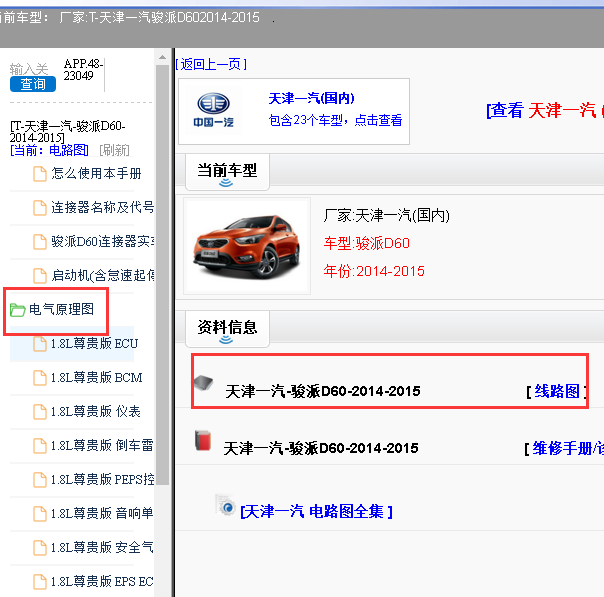Viewport: 604px width, 597px height.
Task: Click page icon next to 1.8L尊贵版 安全气
Action: coord(40,547)
